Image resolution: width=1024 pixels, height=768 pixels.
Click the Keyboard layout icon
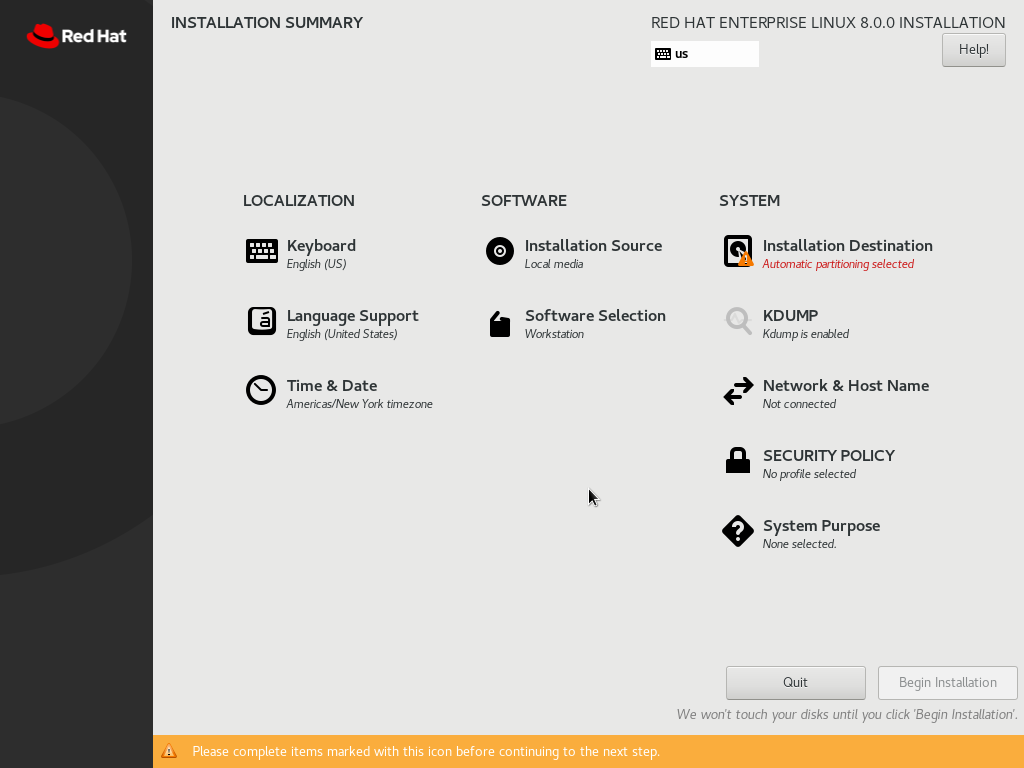click(x=261, y=251)
